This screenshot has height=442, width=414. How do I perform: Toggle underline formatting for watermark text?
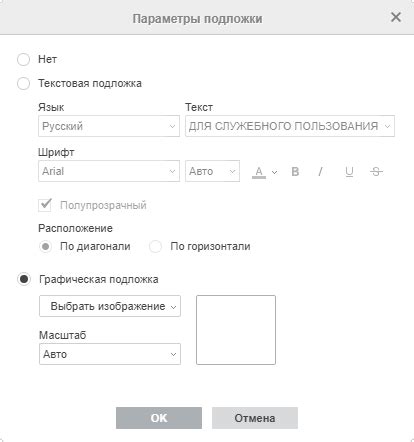tap(349, 172)
